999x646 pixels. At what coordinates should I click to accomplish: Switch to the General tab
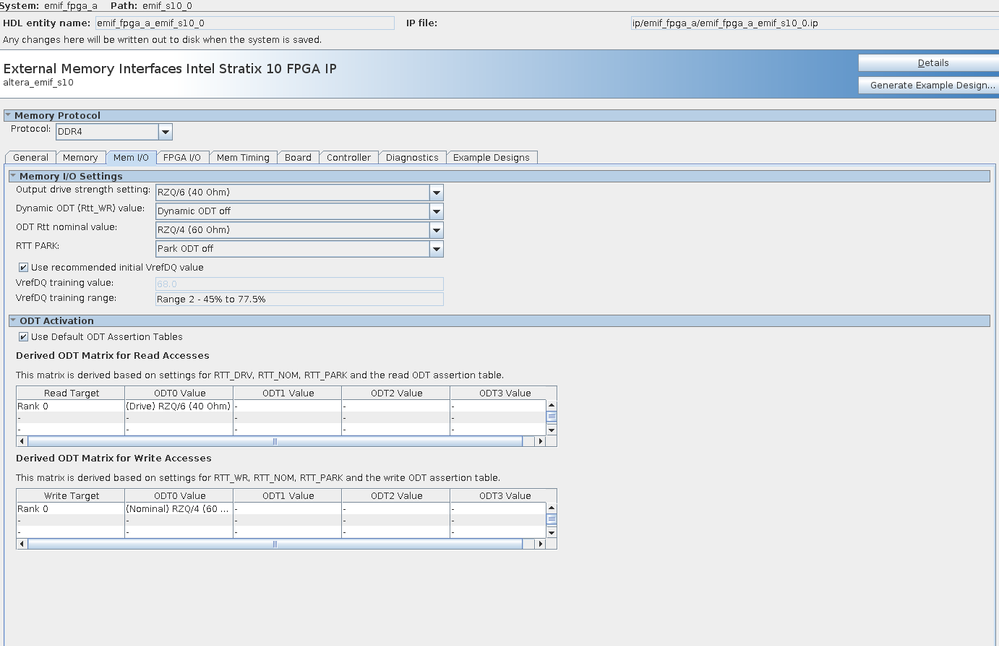(31, 157)
